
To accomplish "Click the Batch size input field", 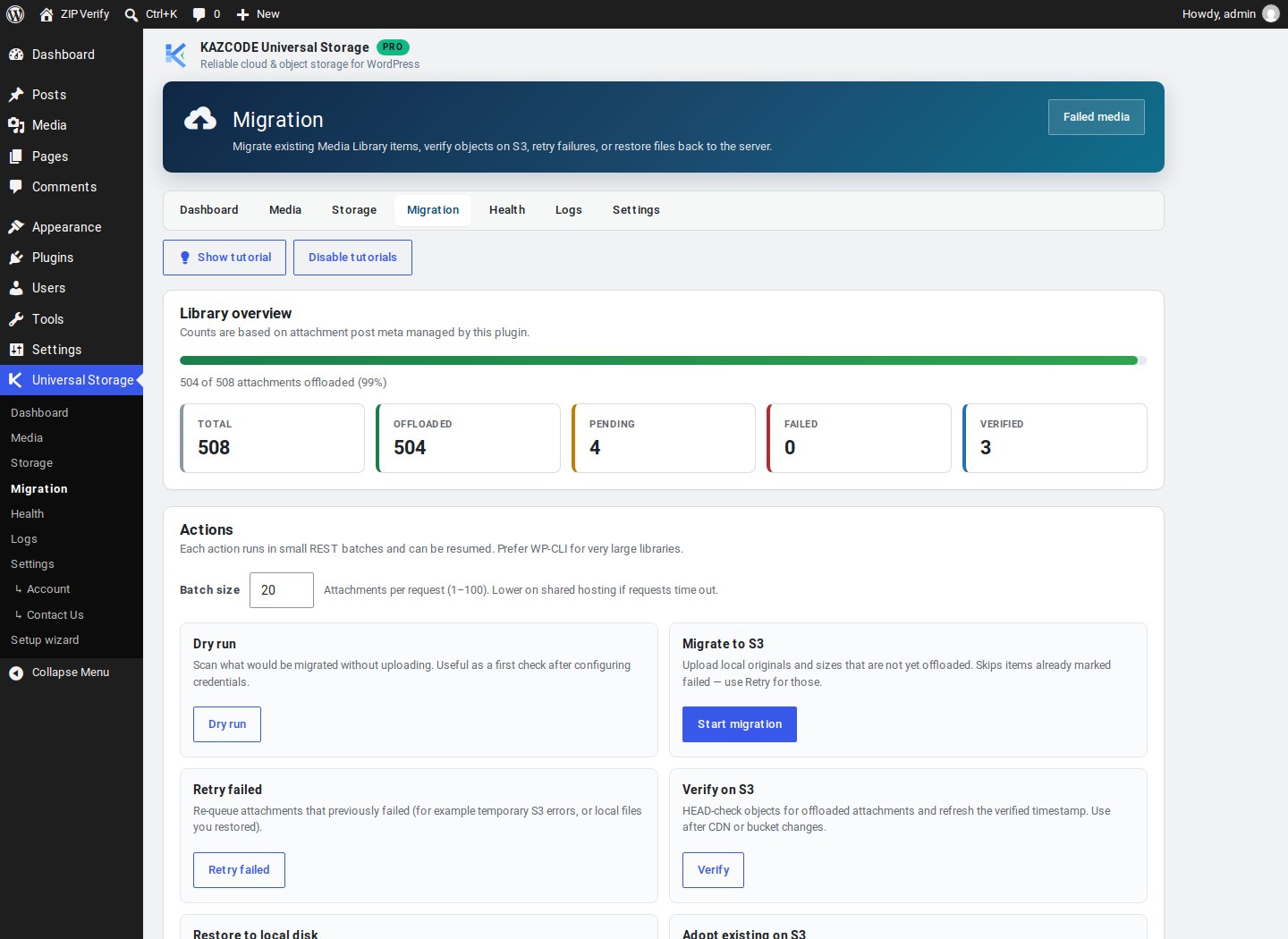I will (282, 590).
